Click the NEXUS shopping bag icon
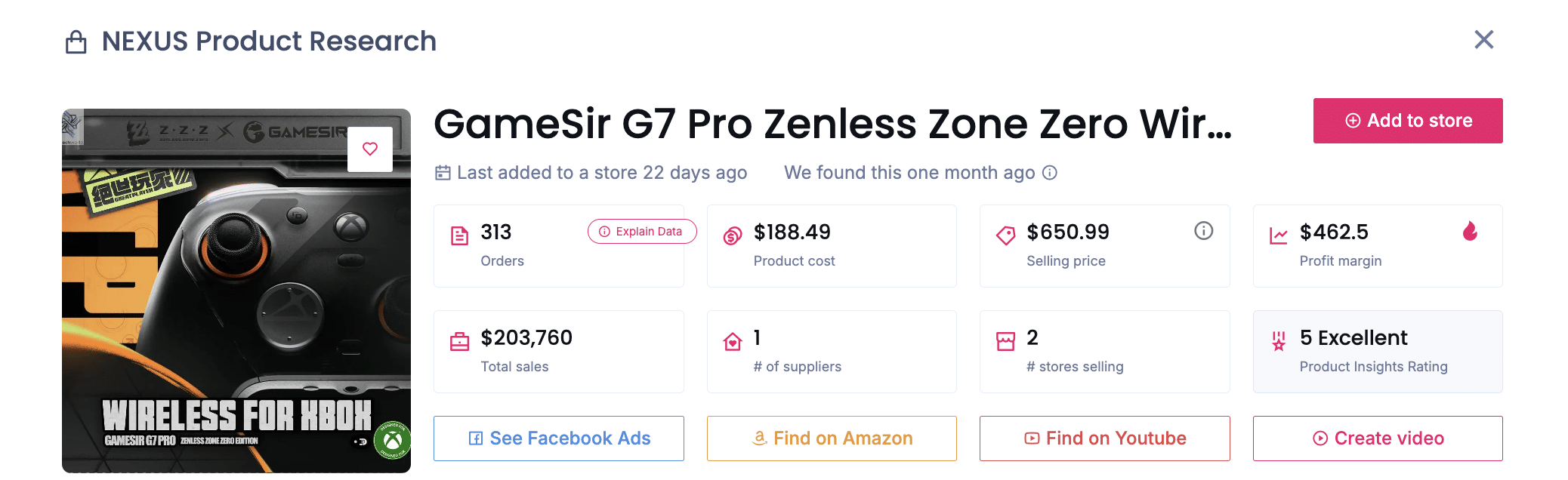This screenshot has height=480, width=1568. click(76, 42)
